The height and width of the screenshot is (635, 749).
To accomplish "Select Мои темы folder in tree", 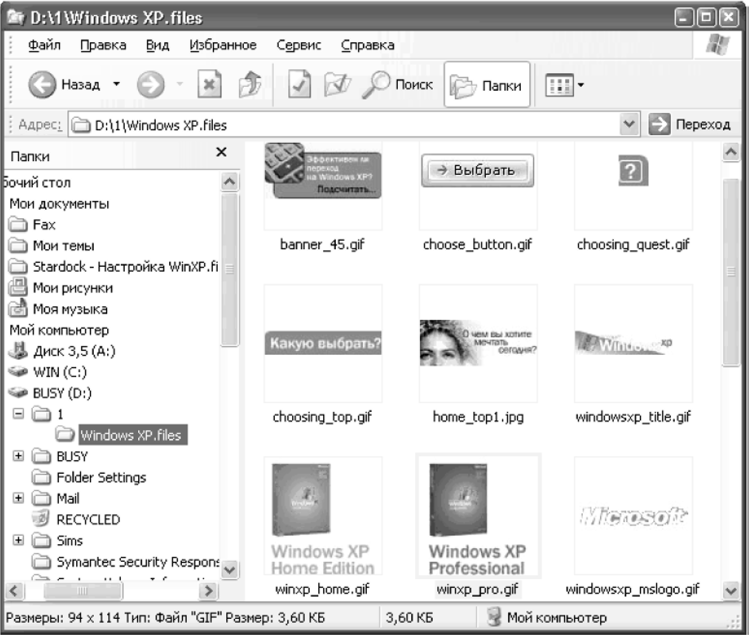I will [51, 246].
